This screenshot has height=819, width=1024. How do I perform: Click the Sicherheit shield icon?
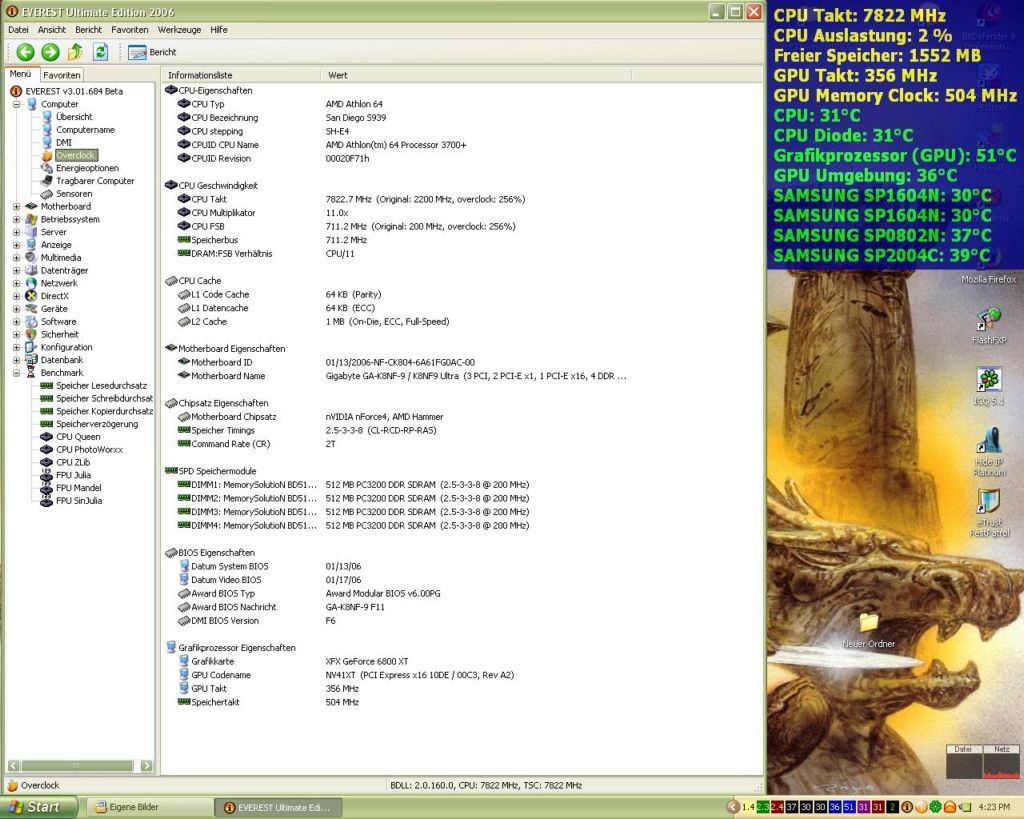(x=31, y=334)
